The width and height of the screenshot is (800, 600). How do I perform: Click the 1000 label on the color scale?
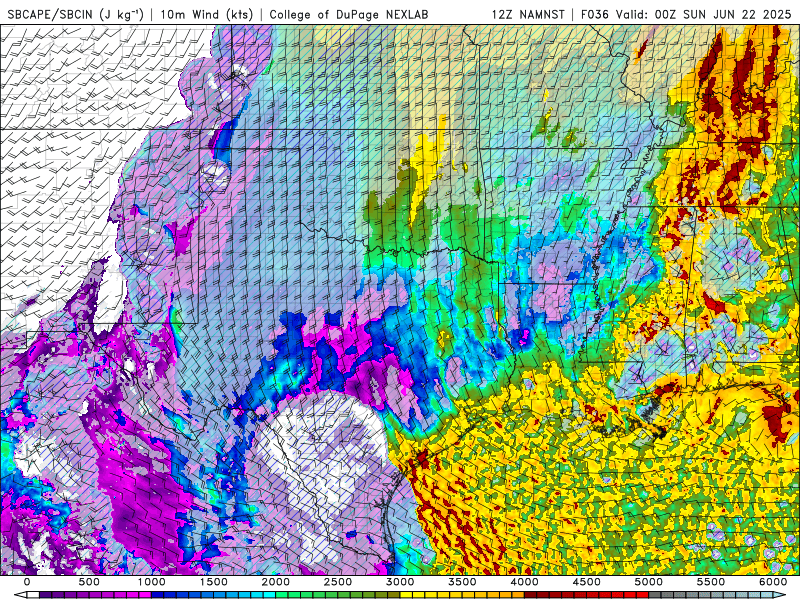(x=152, y=582)
